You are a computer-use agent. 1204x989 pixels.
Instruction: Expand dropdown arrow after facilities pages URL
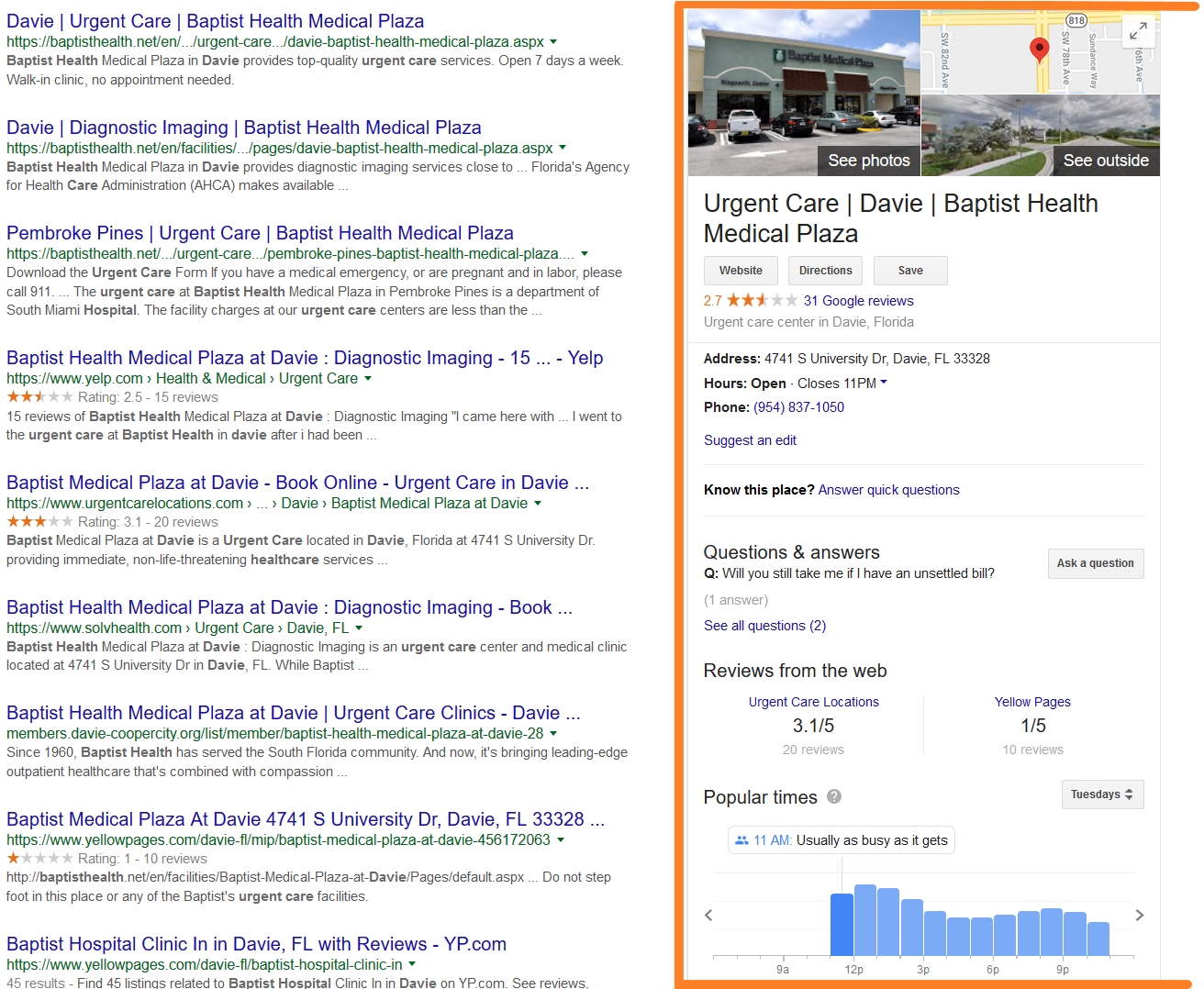(563, 148)
